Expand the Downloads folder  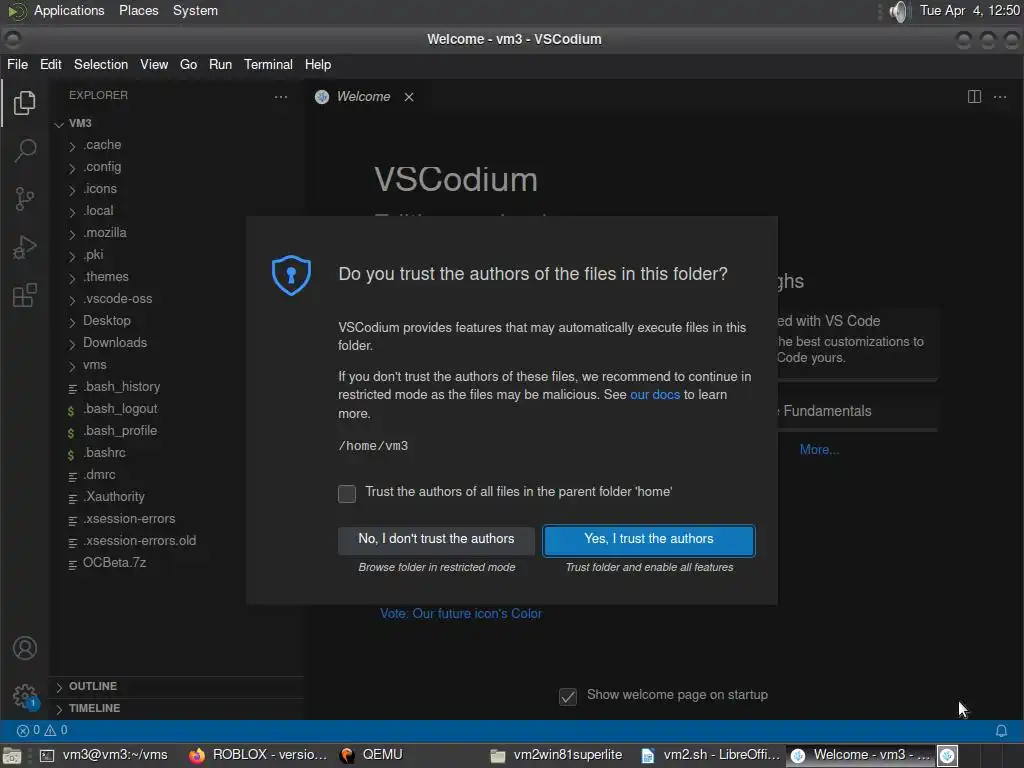115,343
